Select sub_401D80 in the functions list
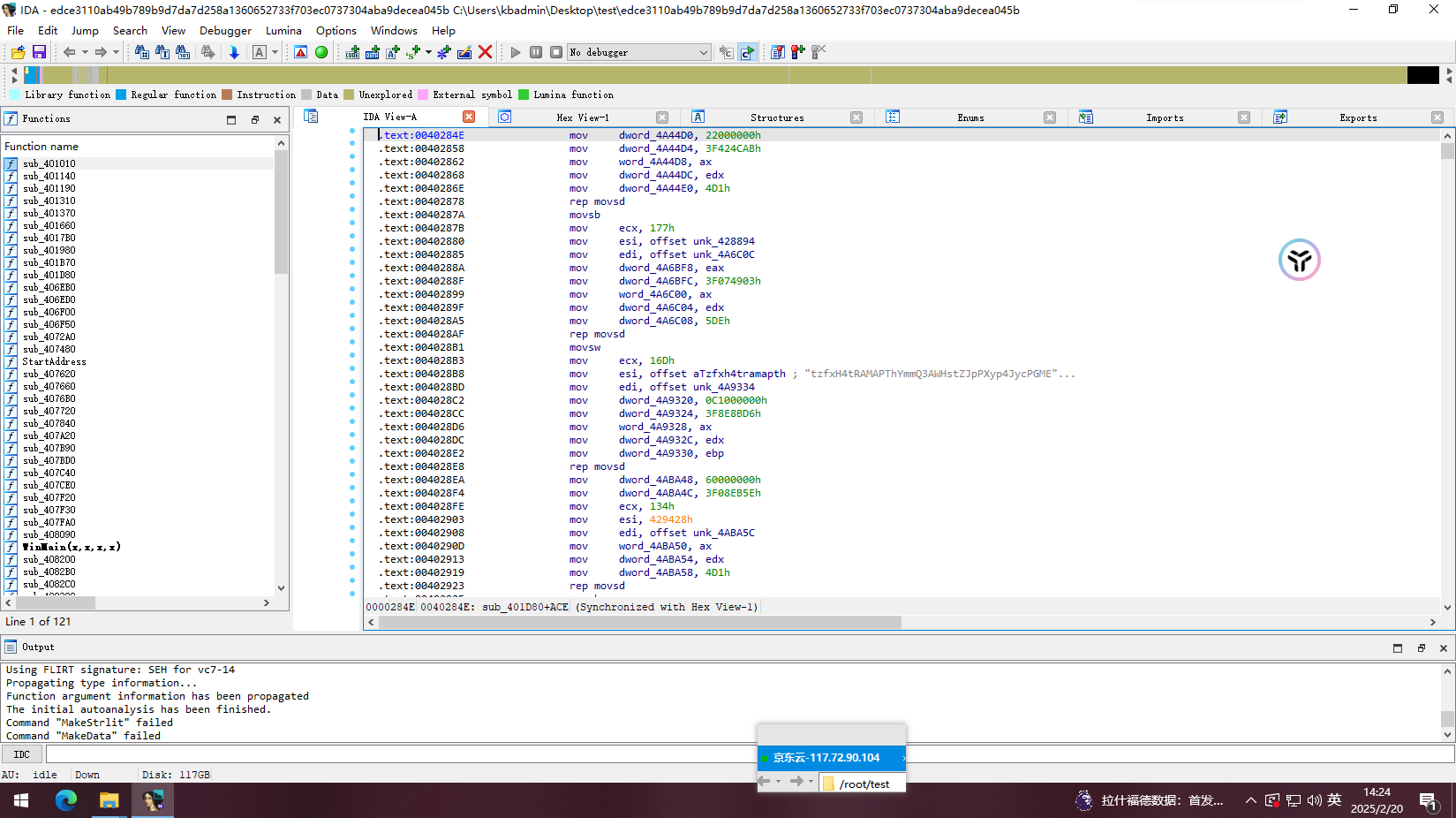 [49, 275]
